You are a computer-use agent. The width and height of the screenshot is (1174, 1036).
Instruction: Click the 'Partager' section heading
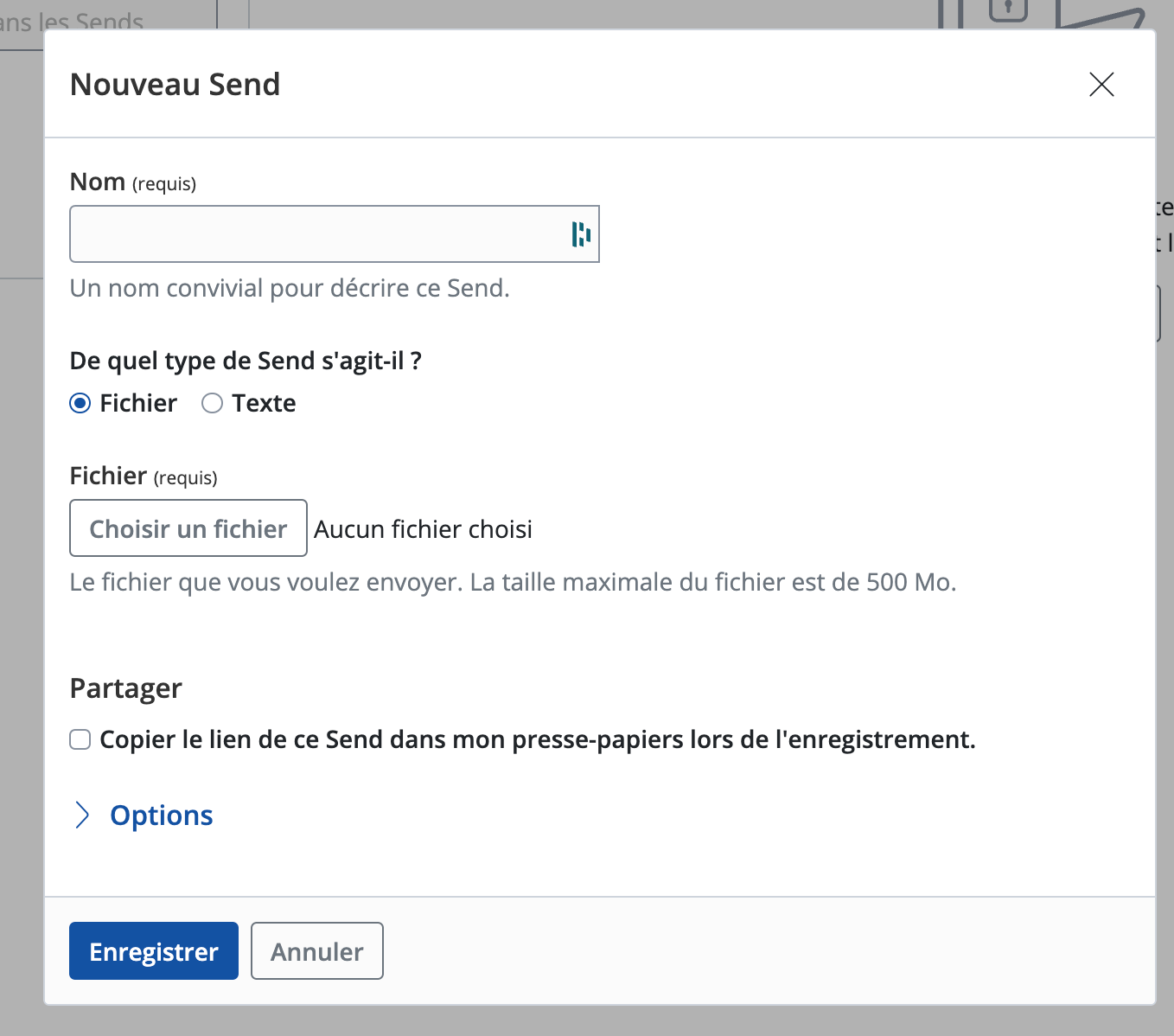[x=125, y=688]
